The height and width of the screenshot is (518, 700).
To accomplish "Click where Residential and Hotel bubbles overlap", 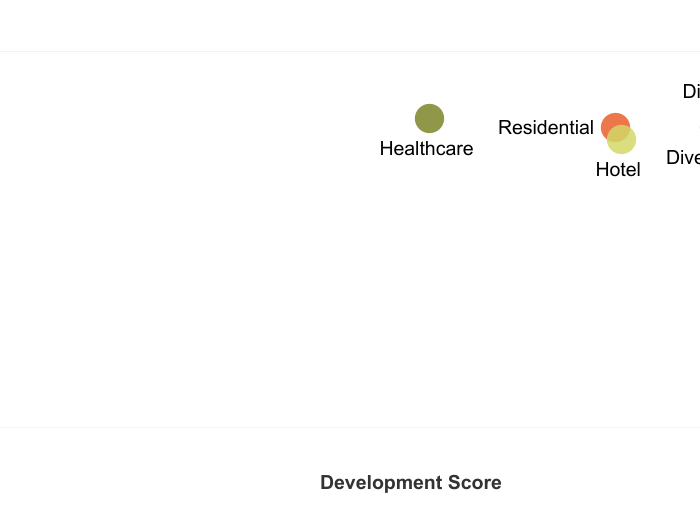I will (x=618, y=134).
